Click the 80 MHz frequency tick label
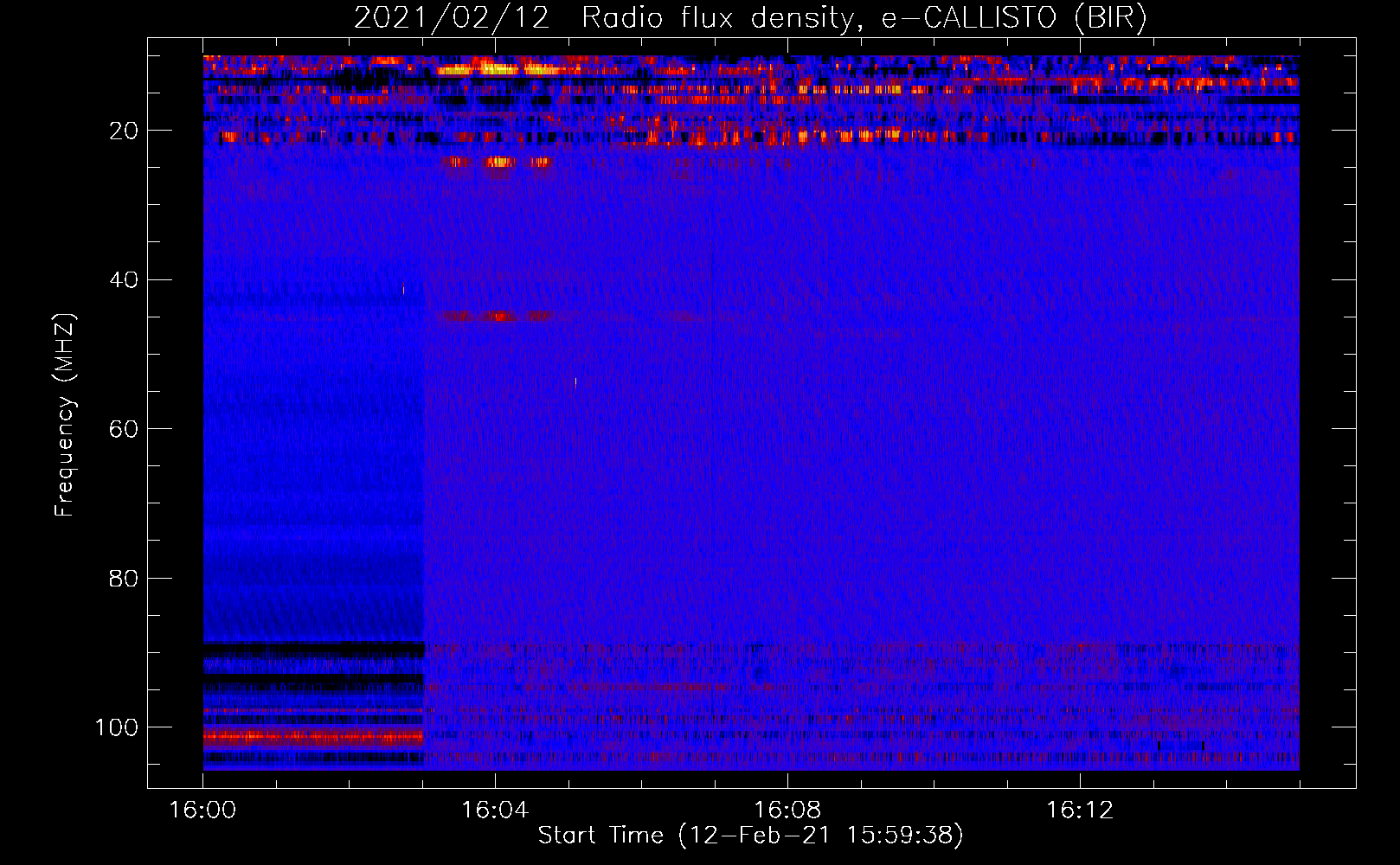Viewport: 1400px width, 865px height. tap(124, 578)
